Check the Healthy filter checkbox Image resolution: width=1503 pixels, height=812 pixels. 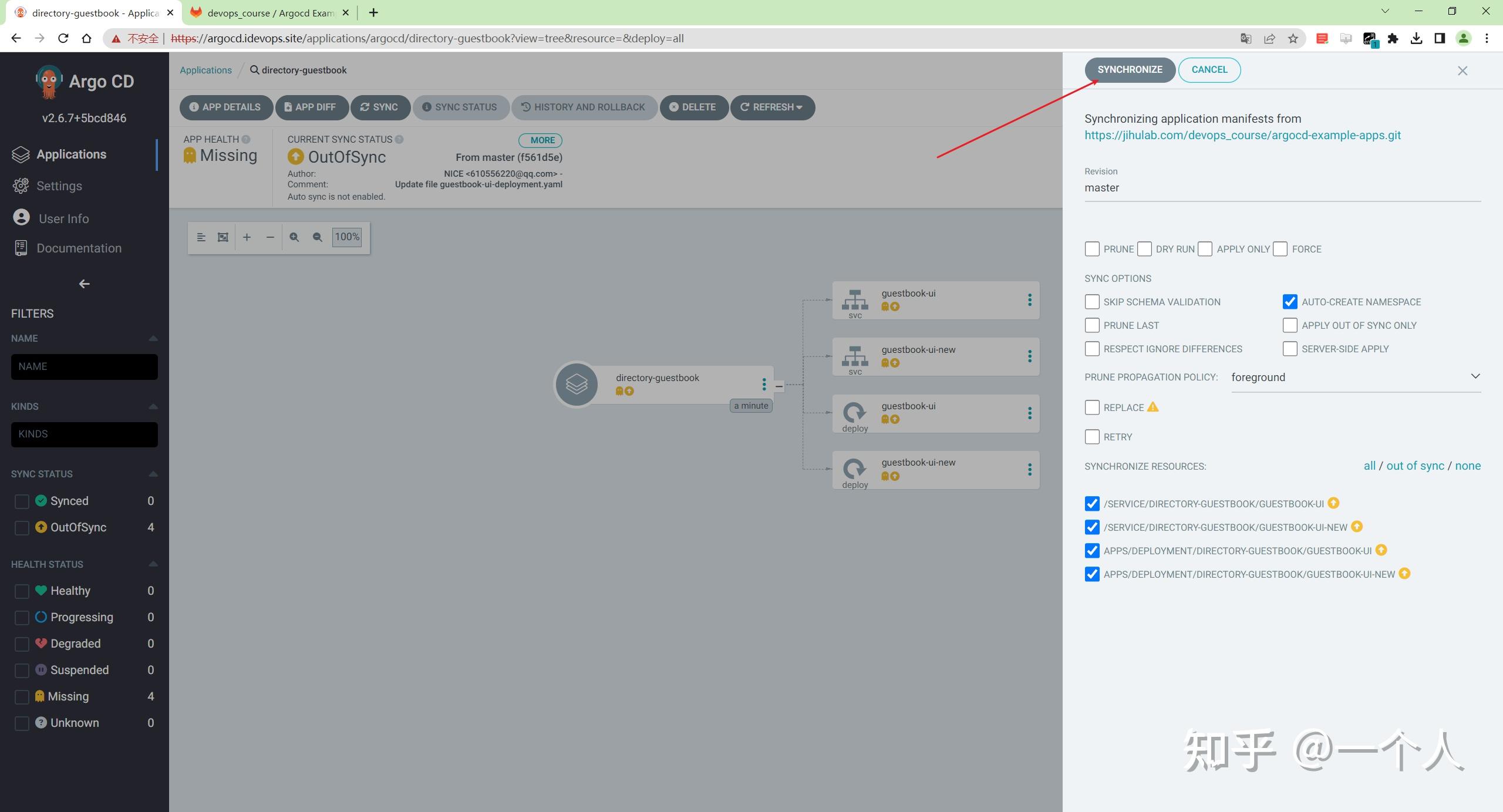tap(22, 591)
